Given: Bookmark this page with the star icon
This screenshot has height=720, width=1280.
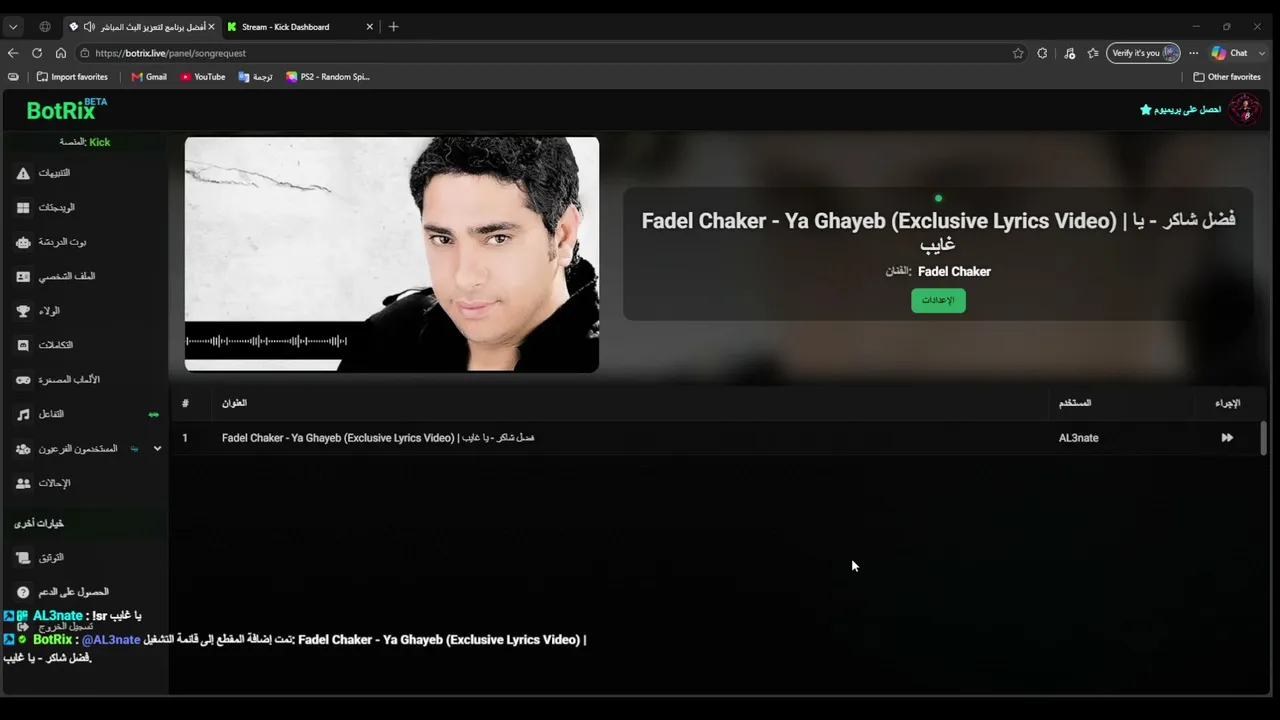Looking at the screenshot, I should pyautogui.click(x=1018, y=53).
